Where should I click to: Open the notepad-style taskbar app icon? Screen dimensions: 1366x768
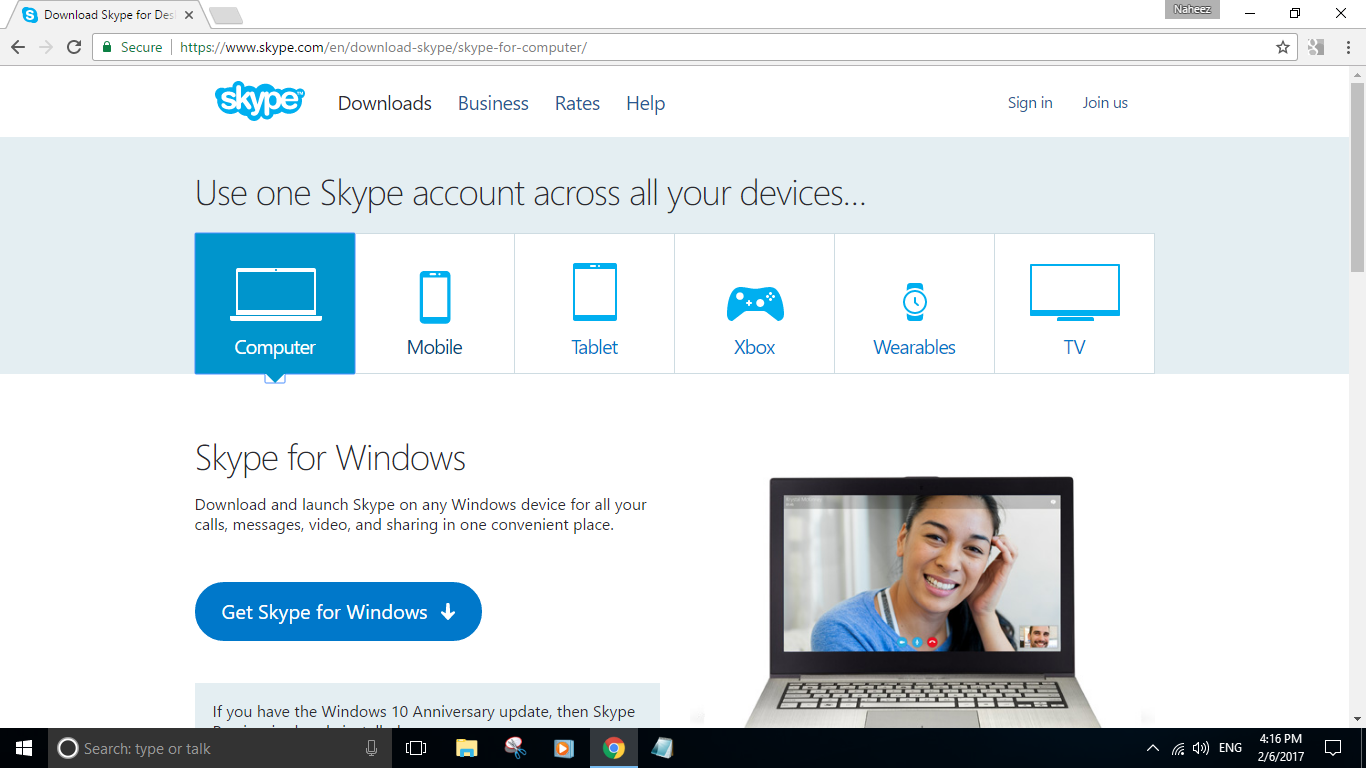tap(662, 748)
